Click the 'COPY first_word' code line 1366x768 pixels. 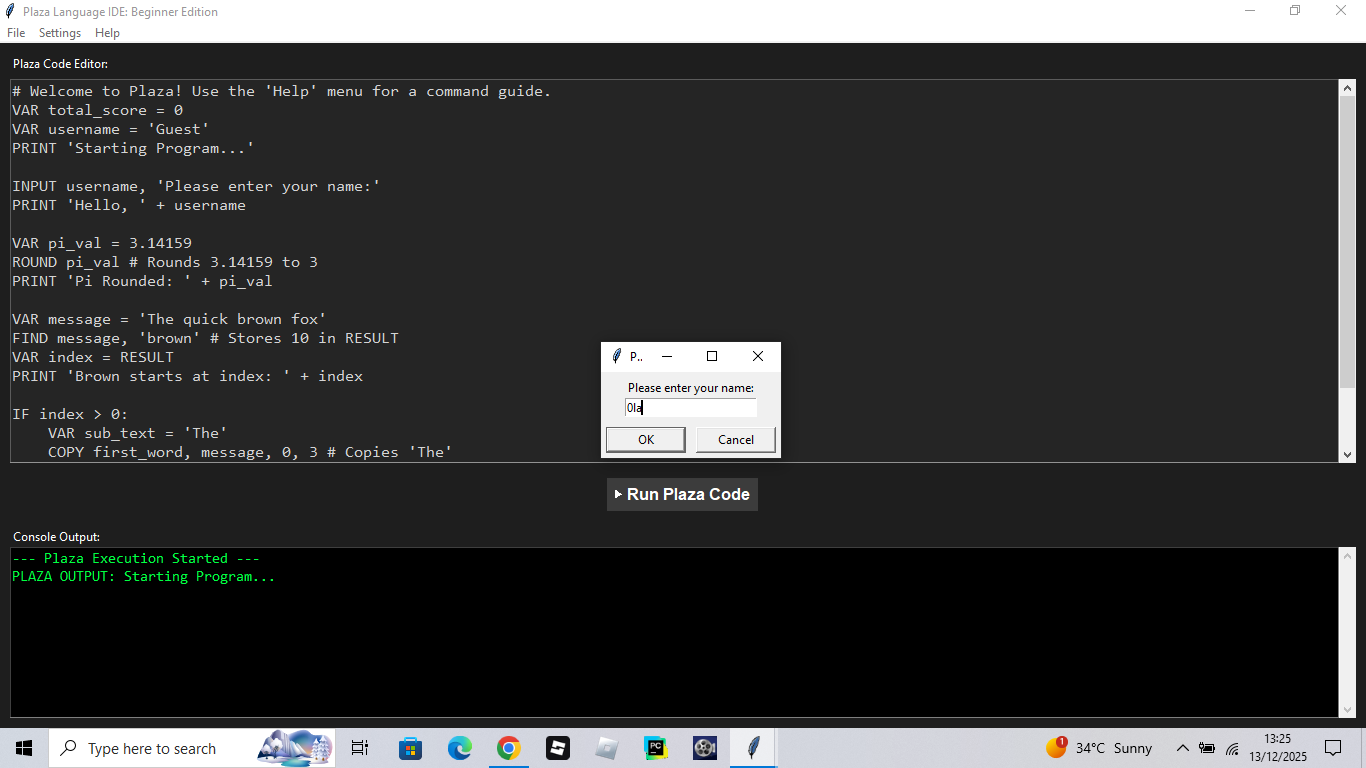pyautogui.click(x=250, y=452)
